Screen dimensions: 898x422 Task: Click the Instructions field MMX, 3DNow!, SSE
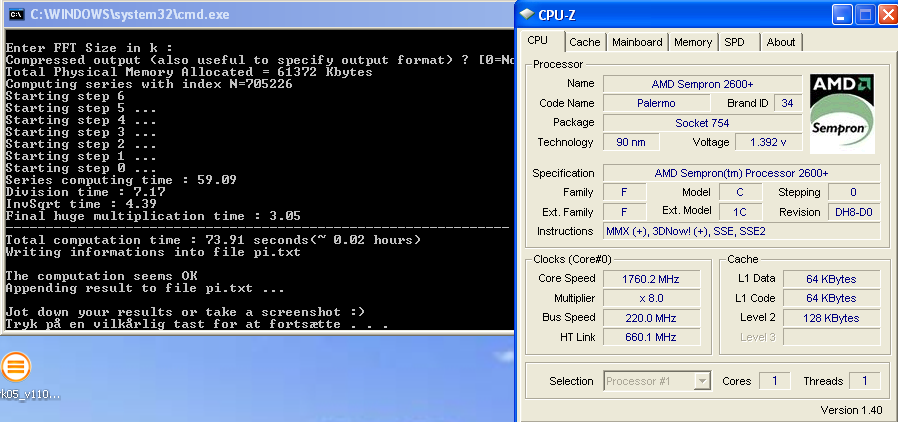point(741,231)
